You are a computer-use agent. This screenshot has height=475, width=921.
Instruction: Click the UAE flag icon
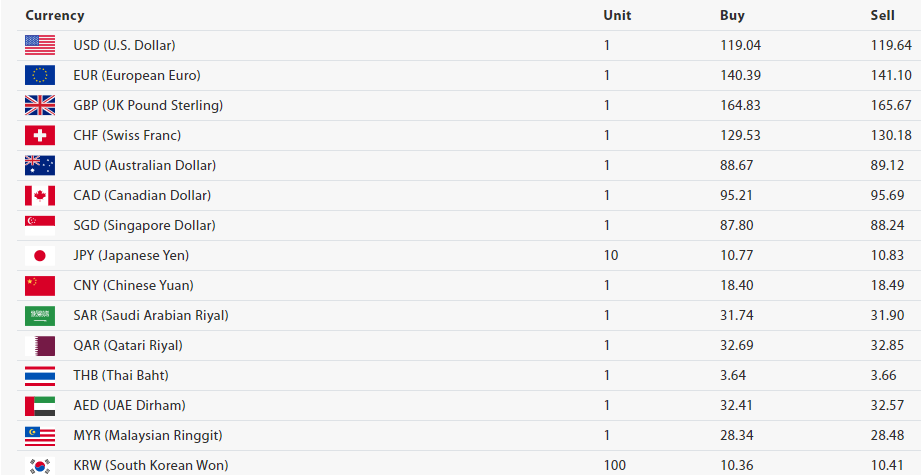(x=40, y=405)
